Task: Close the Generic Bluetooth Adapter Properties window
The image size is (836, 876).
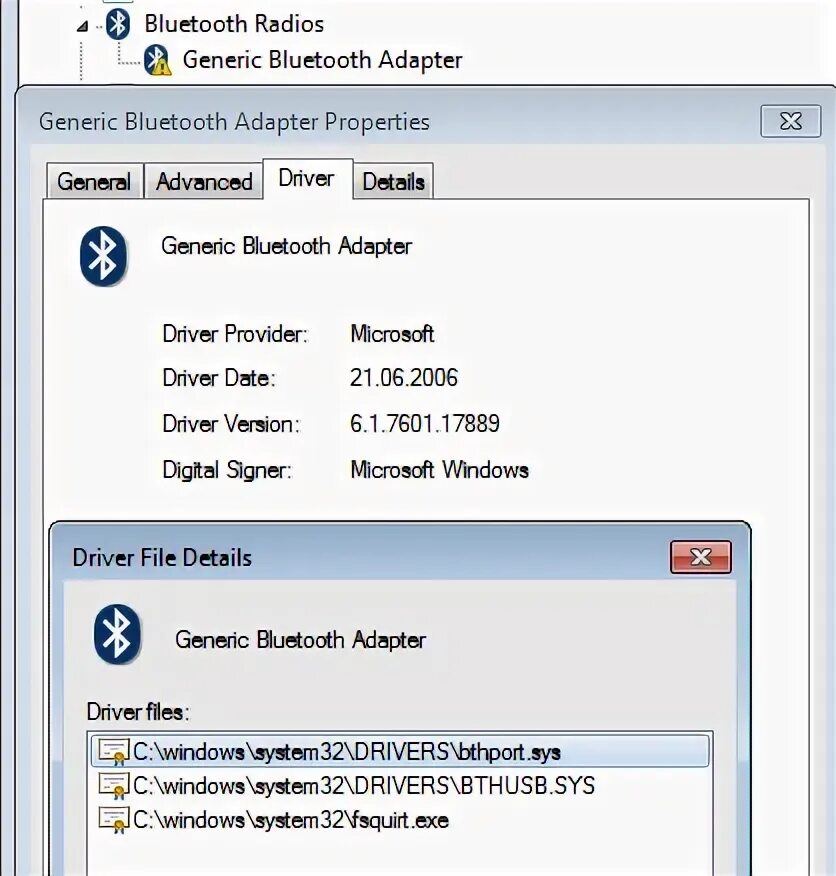Action: [790, 121]
